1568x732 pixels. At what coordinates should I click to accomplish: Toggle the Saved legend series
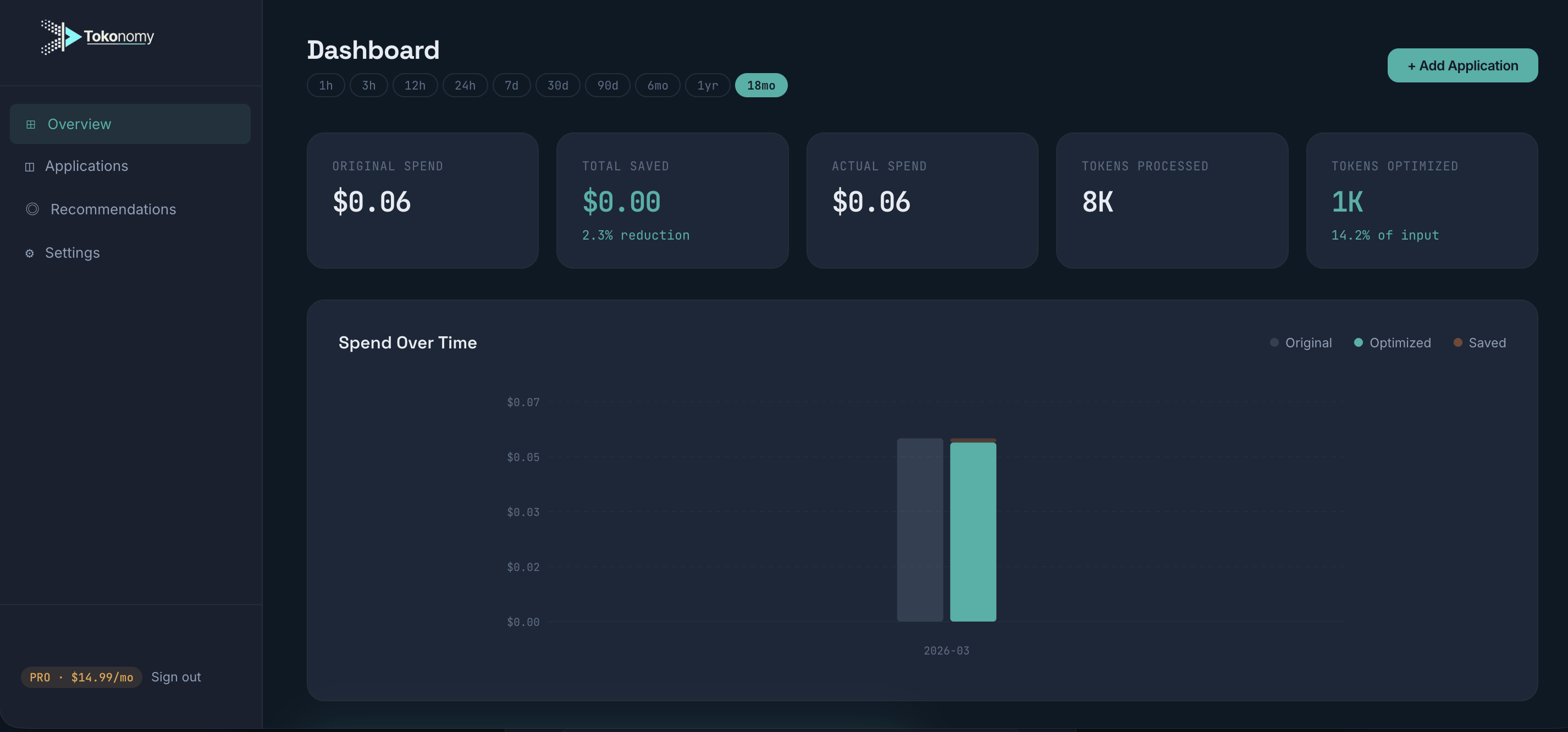pos(1479,342)
